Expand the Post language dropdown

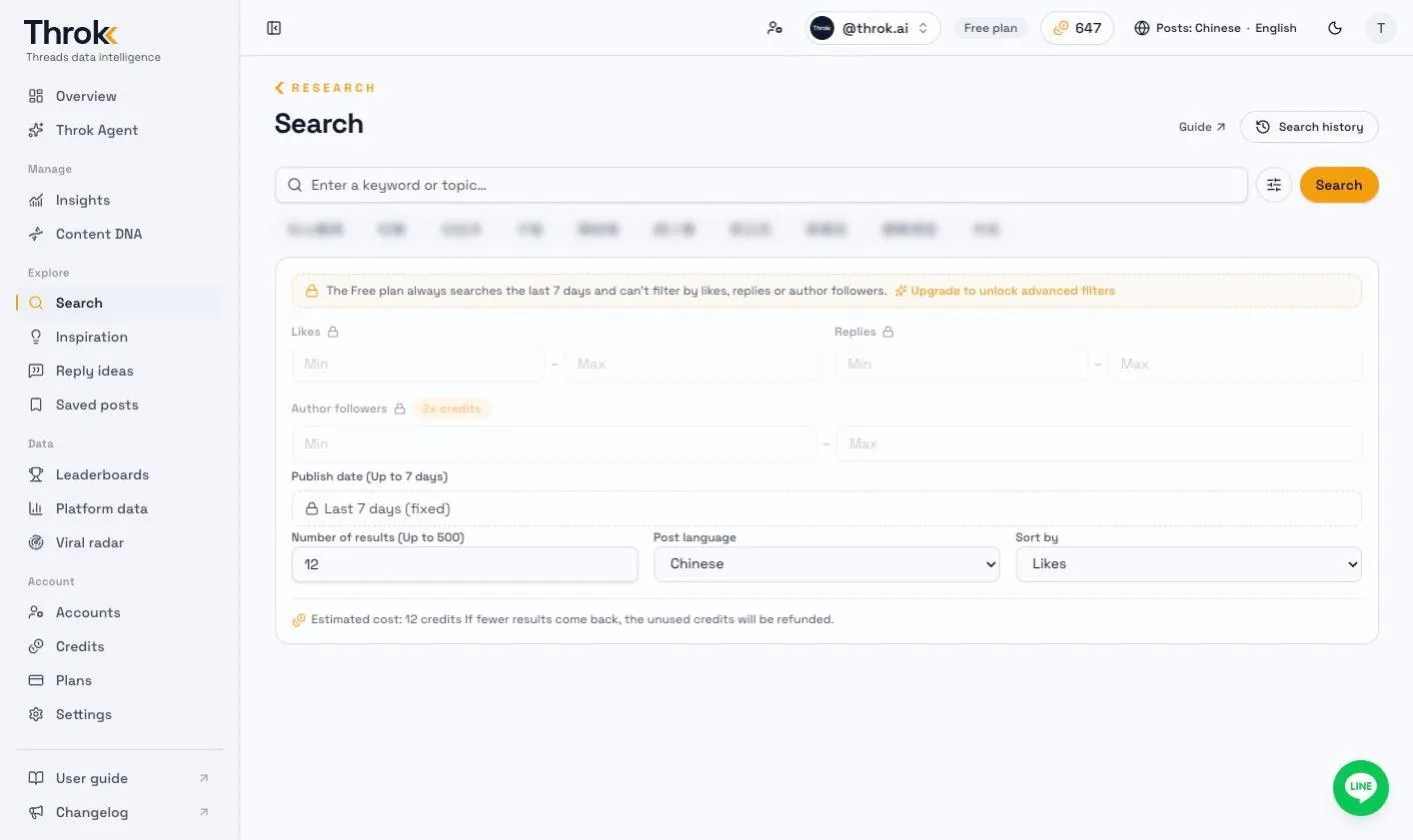point(827,564)
